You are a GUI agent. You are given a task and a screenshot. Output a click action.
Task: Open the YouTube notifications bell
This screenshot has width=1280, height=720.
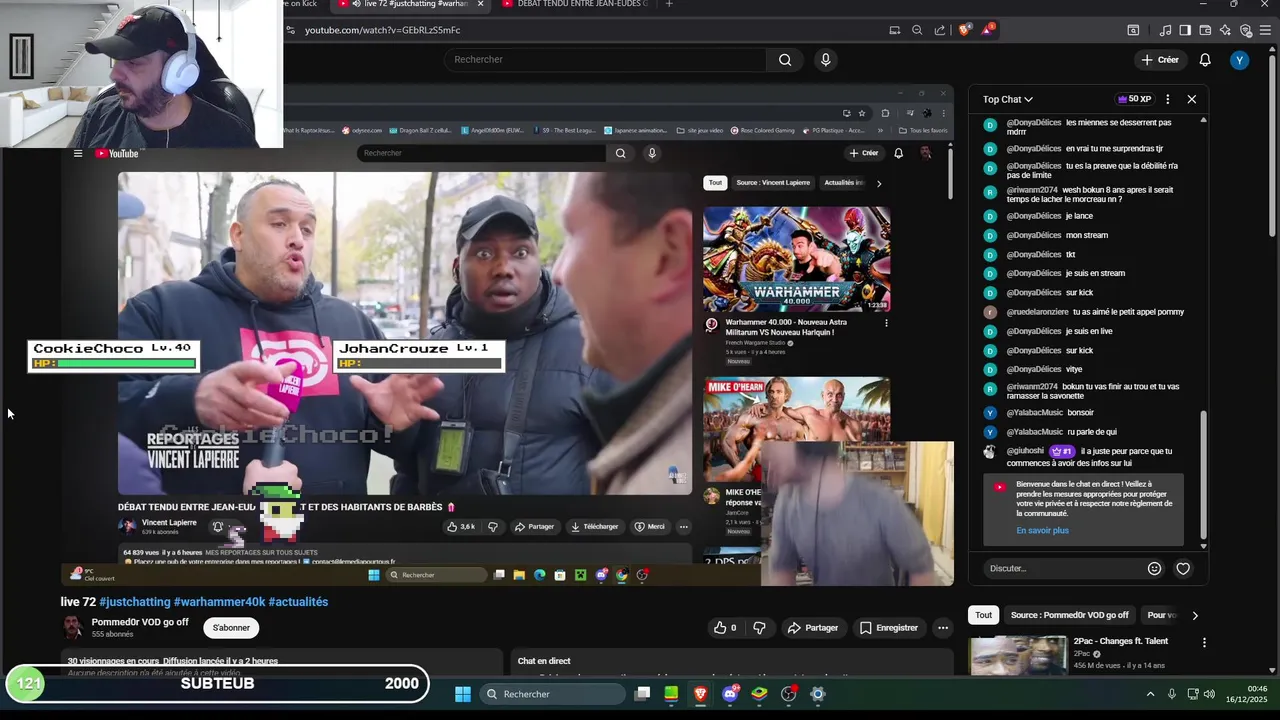[1205, 60]
